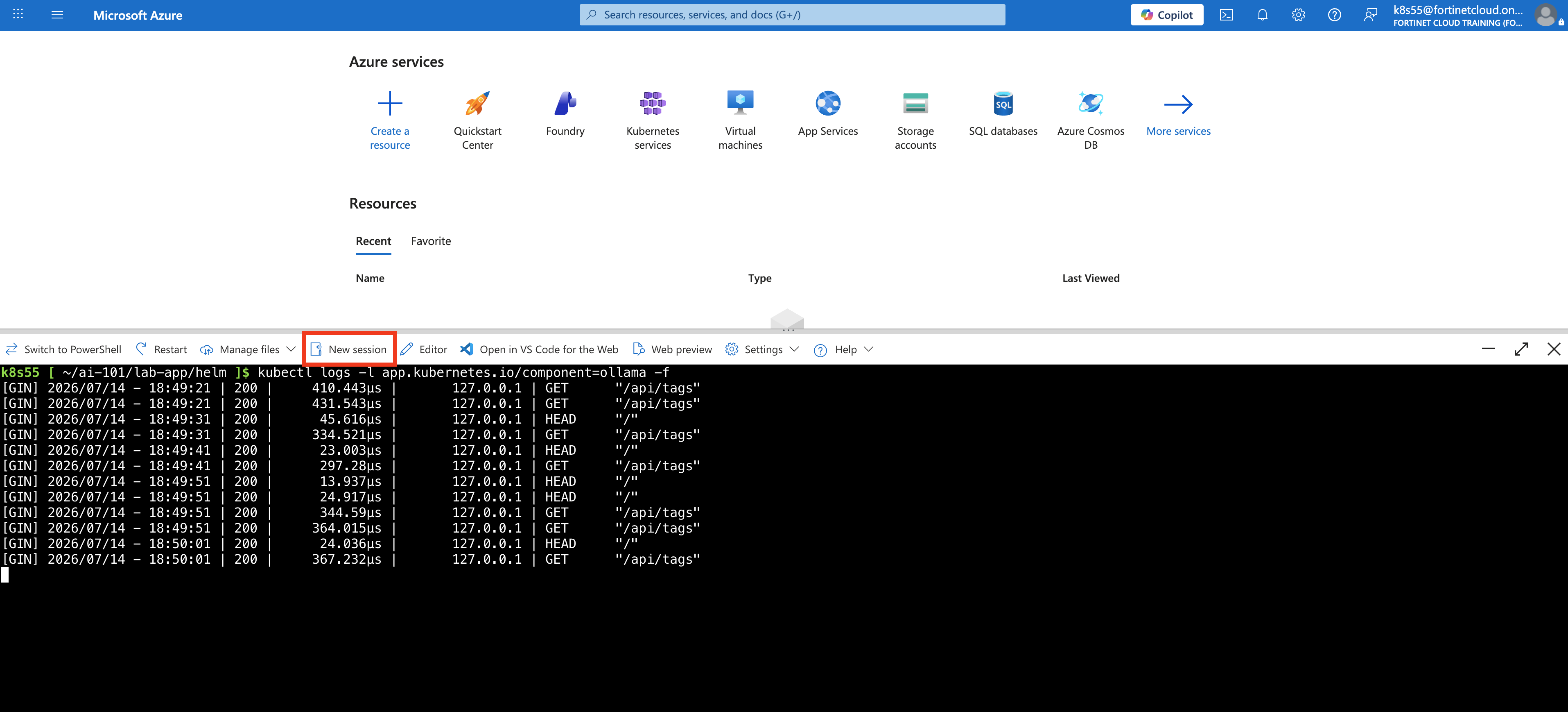Screen dimensions: 1568x712
Task: Expand the Manage files dropdown
Action: click(x=291, y=349)
